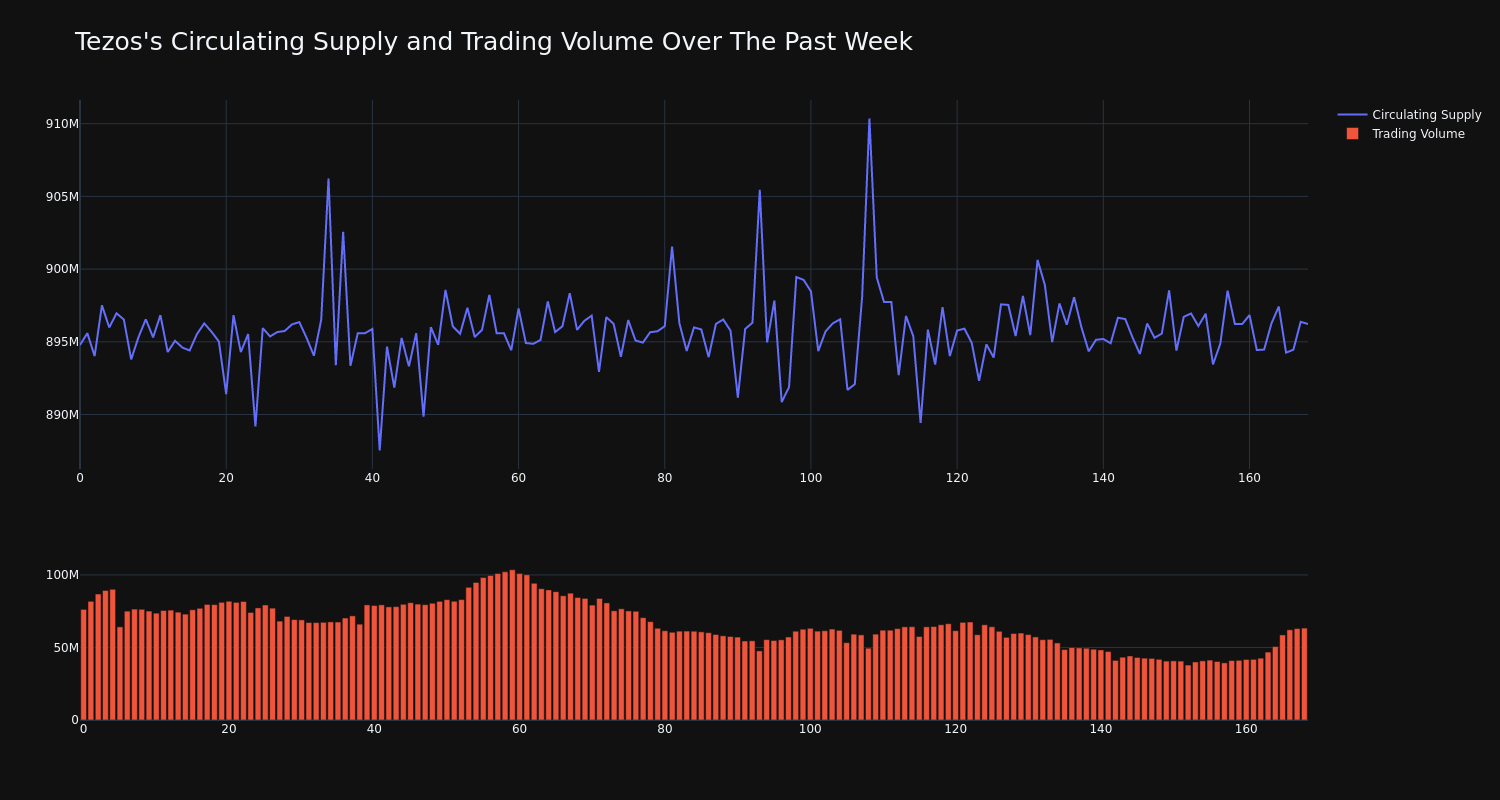Click x-axis label 160 under supply chart

click(x=1249, y=478)
